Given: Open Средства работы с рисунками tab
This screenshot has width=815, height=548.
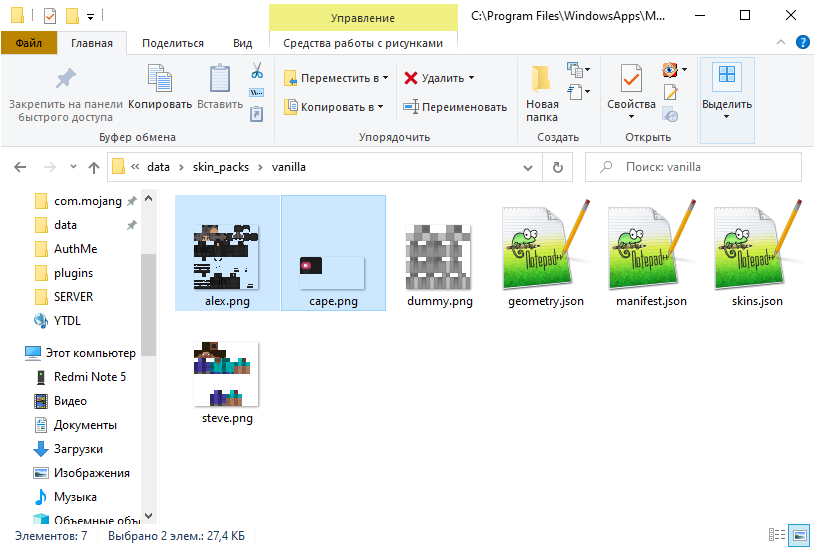Looking at the screenshot, I should click(x=363, y=43).
